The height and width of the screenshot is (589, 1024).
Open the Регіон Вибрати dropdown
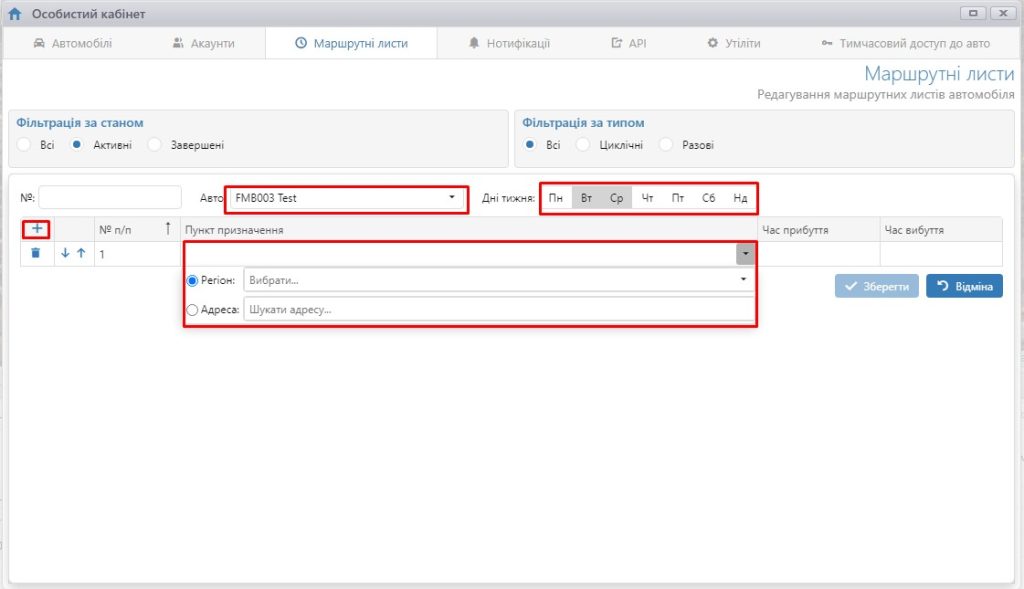coord(499,279)
